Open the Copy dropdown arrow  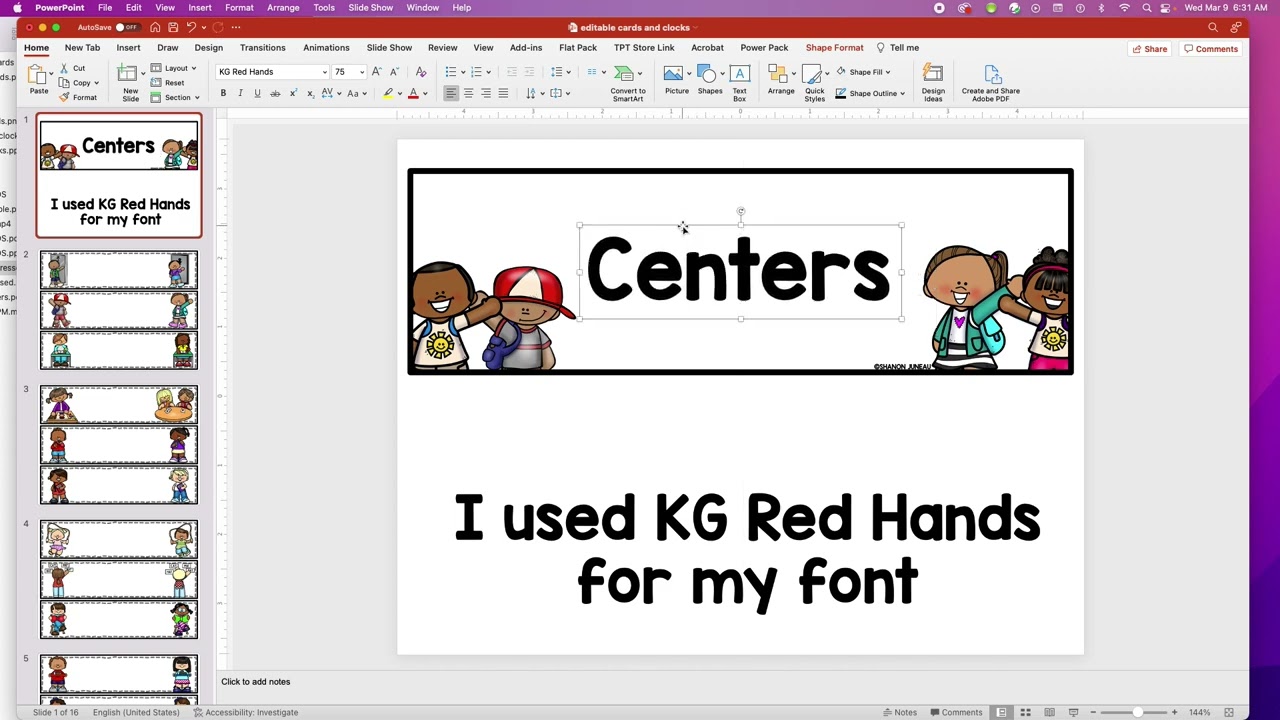tap(96, 83)
